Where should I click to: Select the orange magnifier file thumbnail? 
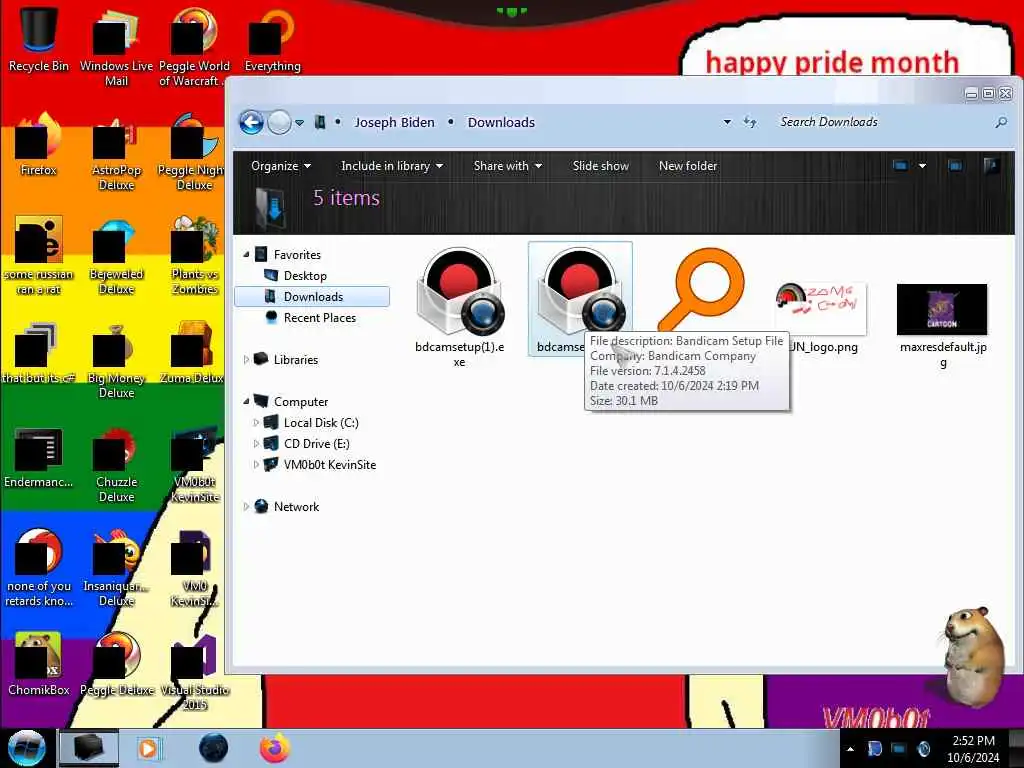point(702,287)
